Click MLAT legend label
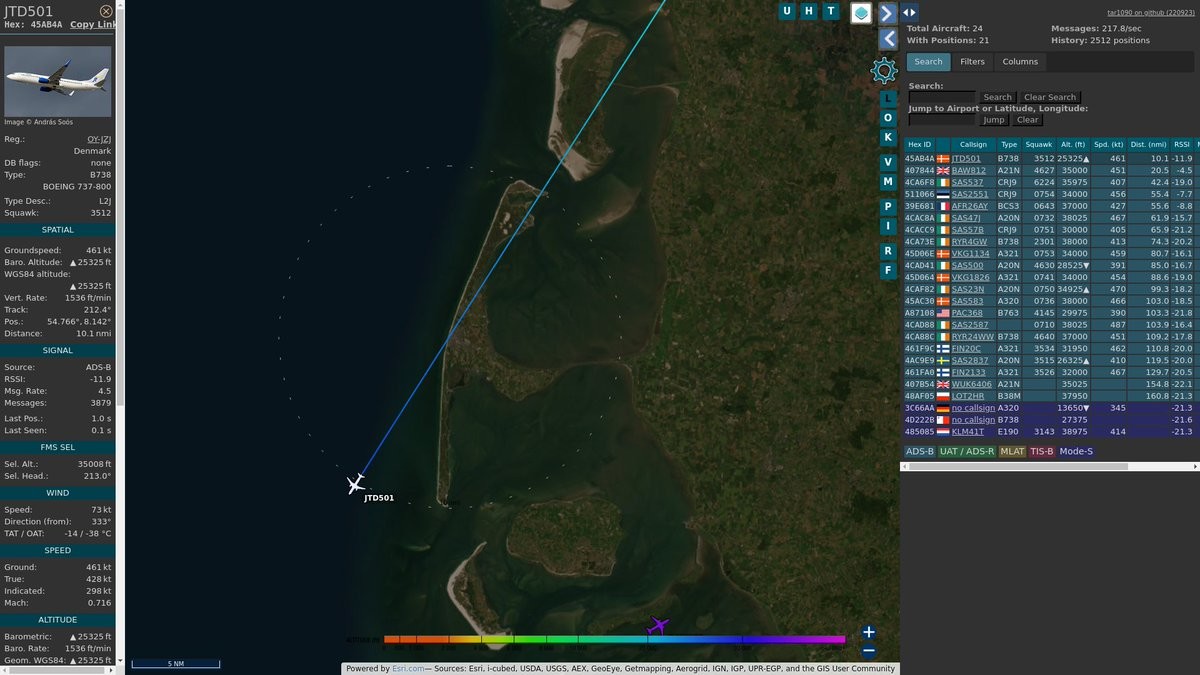Viewport: 1200px width, 675px height. [x=1012, y=451]
